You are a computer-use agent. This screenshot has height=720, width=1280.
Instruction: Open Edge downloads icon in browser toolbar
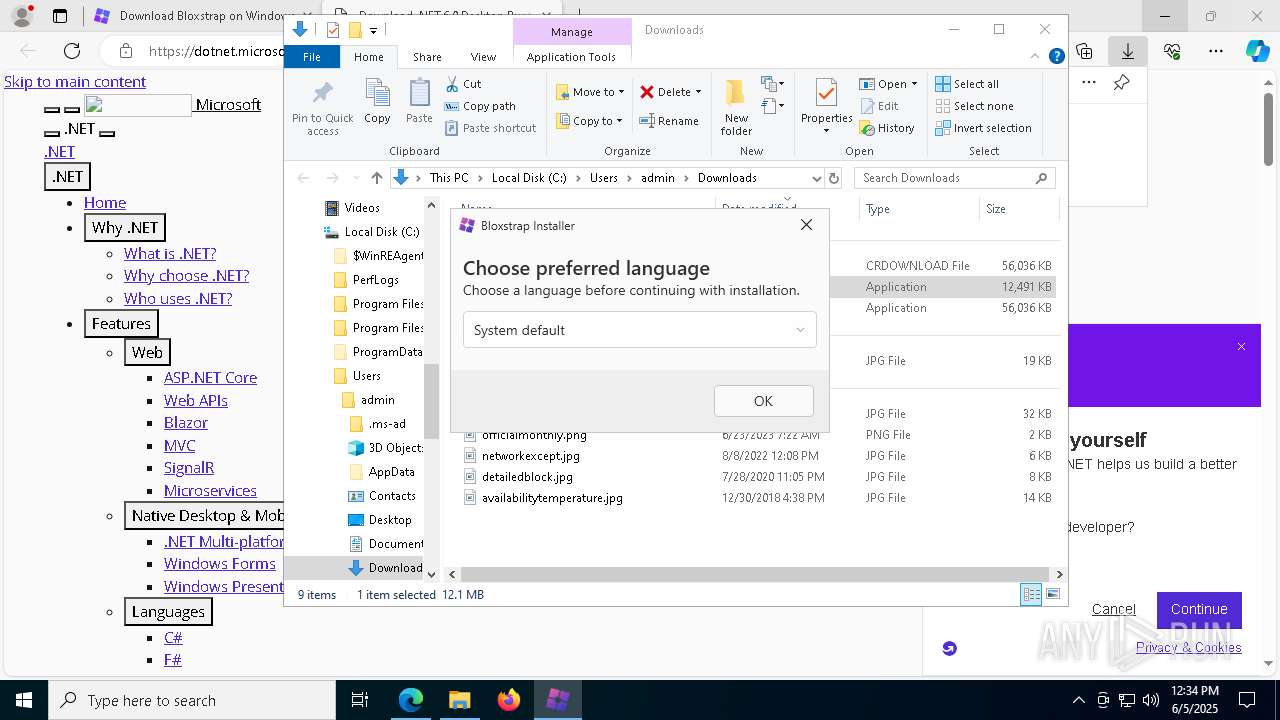(x=1128, y=51)
